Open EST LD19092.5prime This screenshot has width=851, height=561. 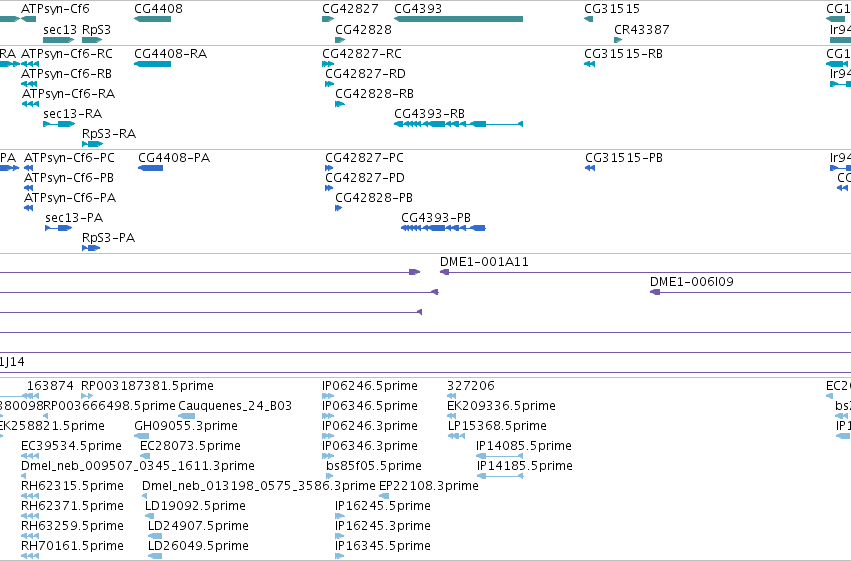click(195, 507)
